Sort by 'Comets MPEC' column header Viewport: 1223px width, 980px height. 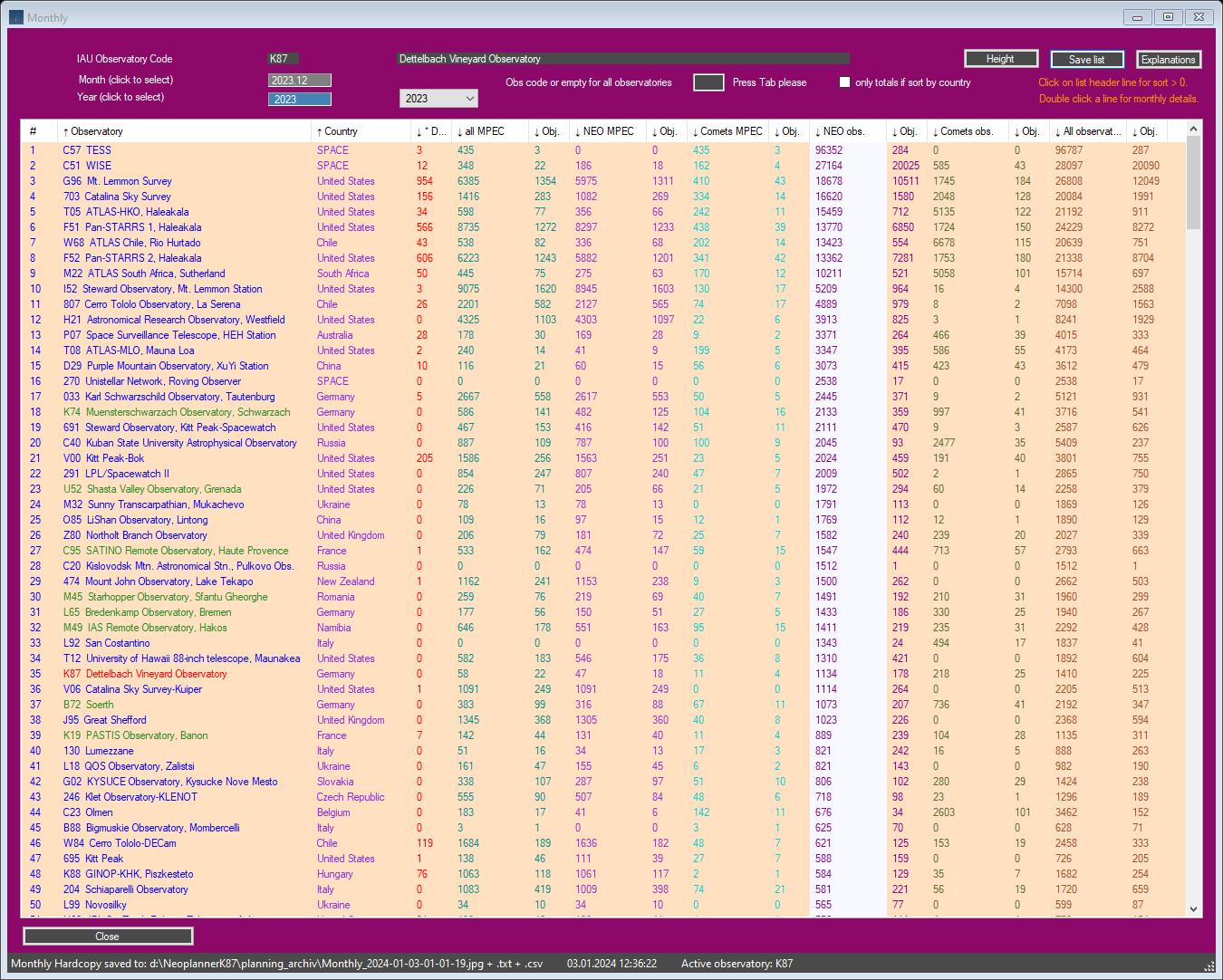click(728, 131)
